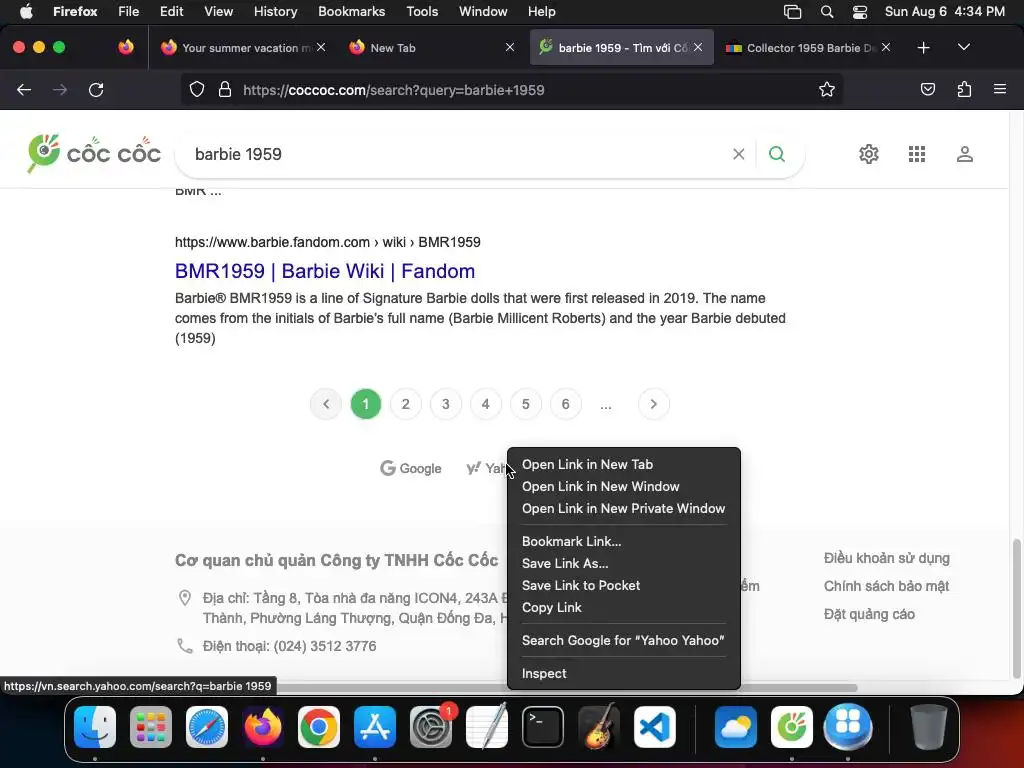Image resolution: width=1024 pixels, height=768 pixels.
Task: Open the apps grid menu
Action: tap(917, 154)
